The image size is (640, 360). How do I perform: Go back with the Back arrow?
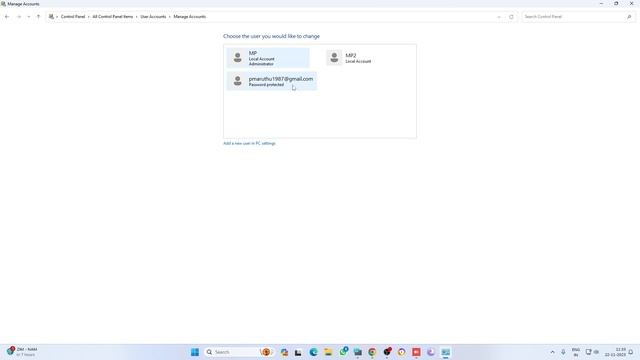[x=7, y=17]
